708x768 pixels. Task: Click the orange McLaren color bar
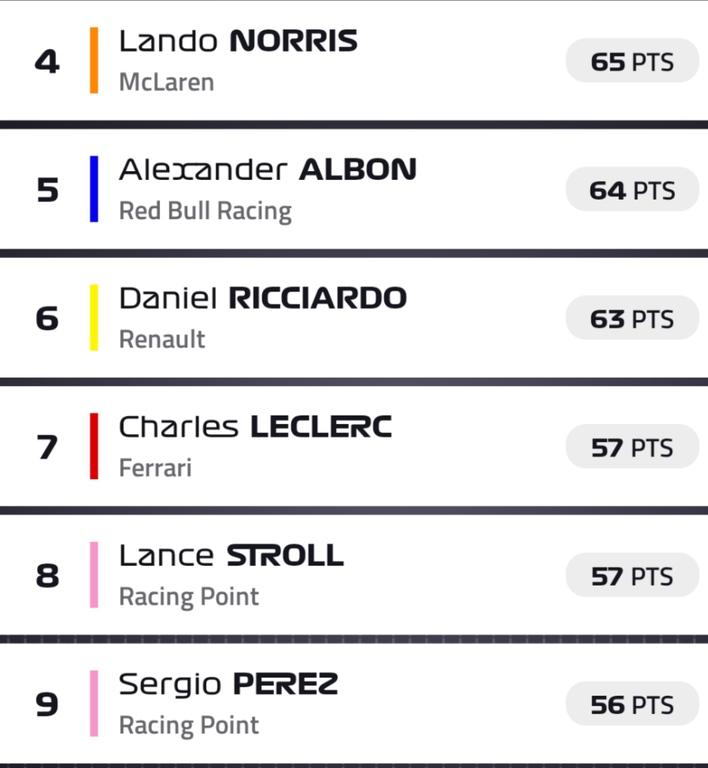(x=94, y=61)
